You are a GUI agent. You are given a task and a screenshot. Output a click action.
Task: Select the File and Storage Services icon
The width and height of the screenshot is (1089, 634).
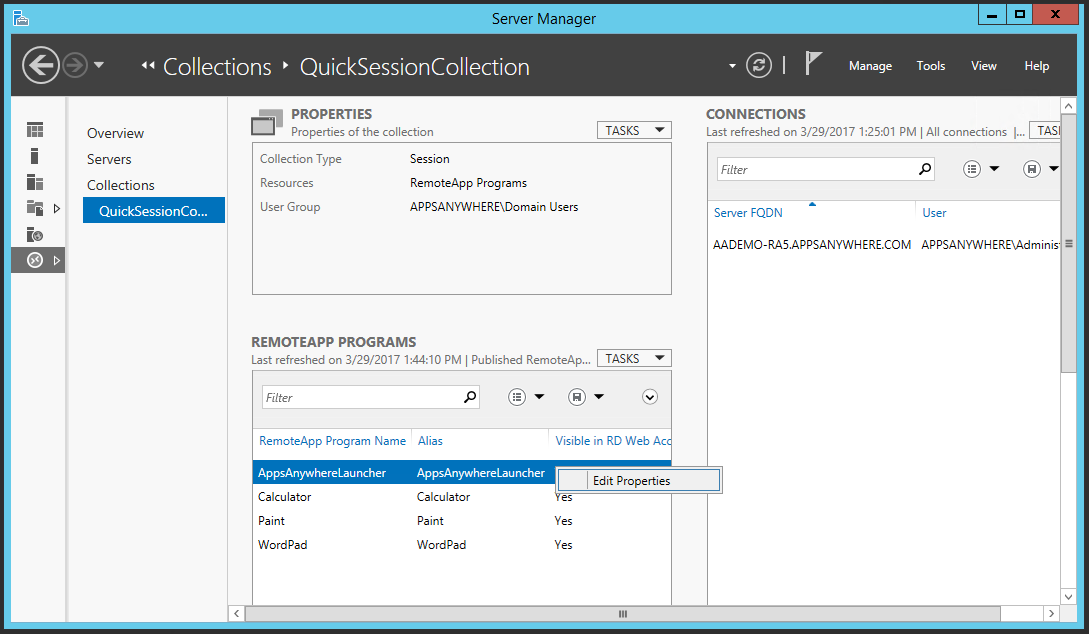[x=35, y=208]
